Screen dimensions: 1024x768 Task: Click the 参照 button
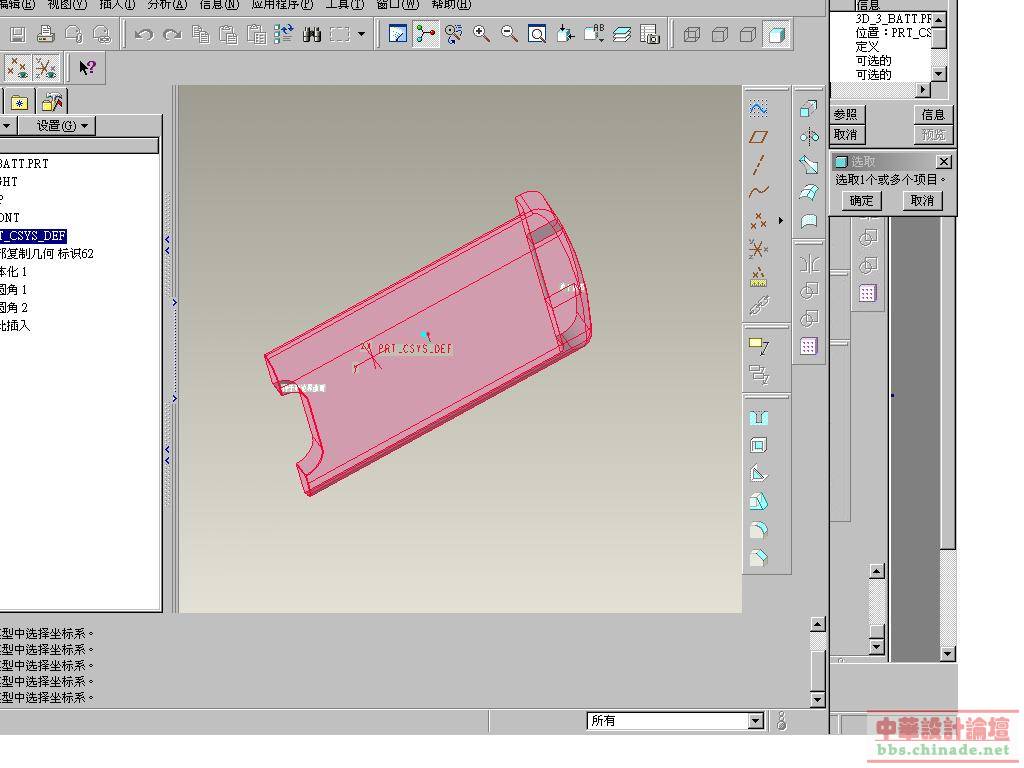tap(846, 115)
